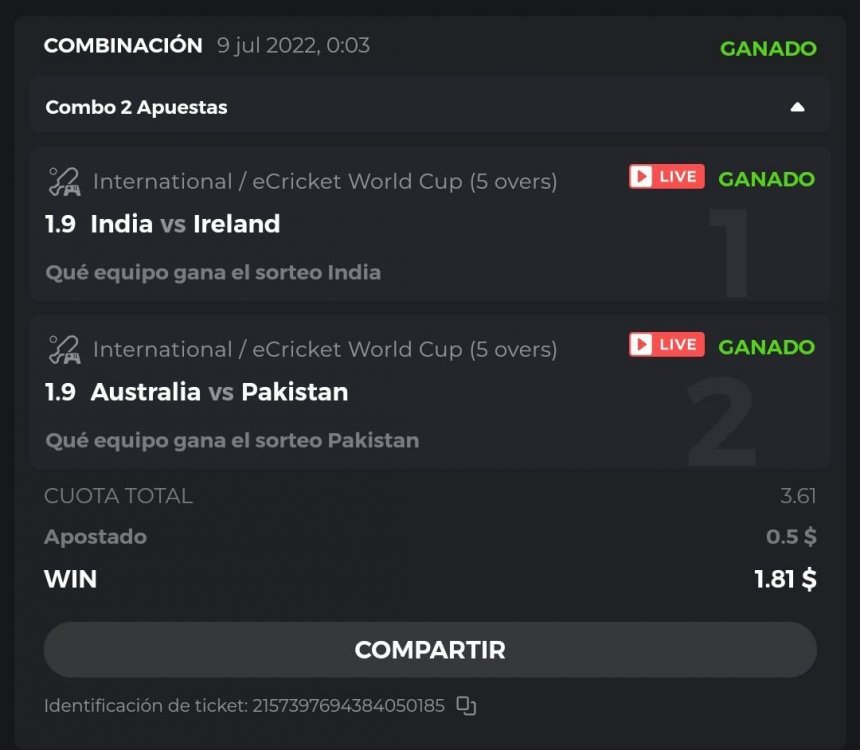The image size is (860, 750).
Task: Click the COMBINACIÓN title
Action: pyautogui.click(x=123, y=45)
